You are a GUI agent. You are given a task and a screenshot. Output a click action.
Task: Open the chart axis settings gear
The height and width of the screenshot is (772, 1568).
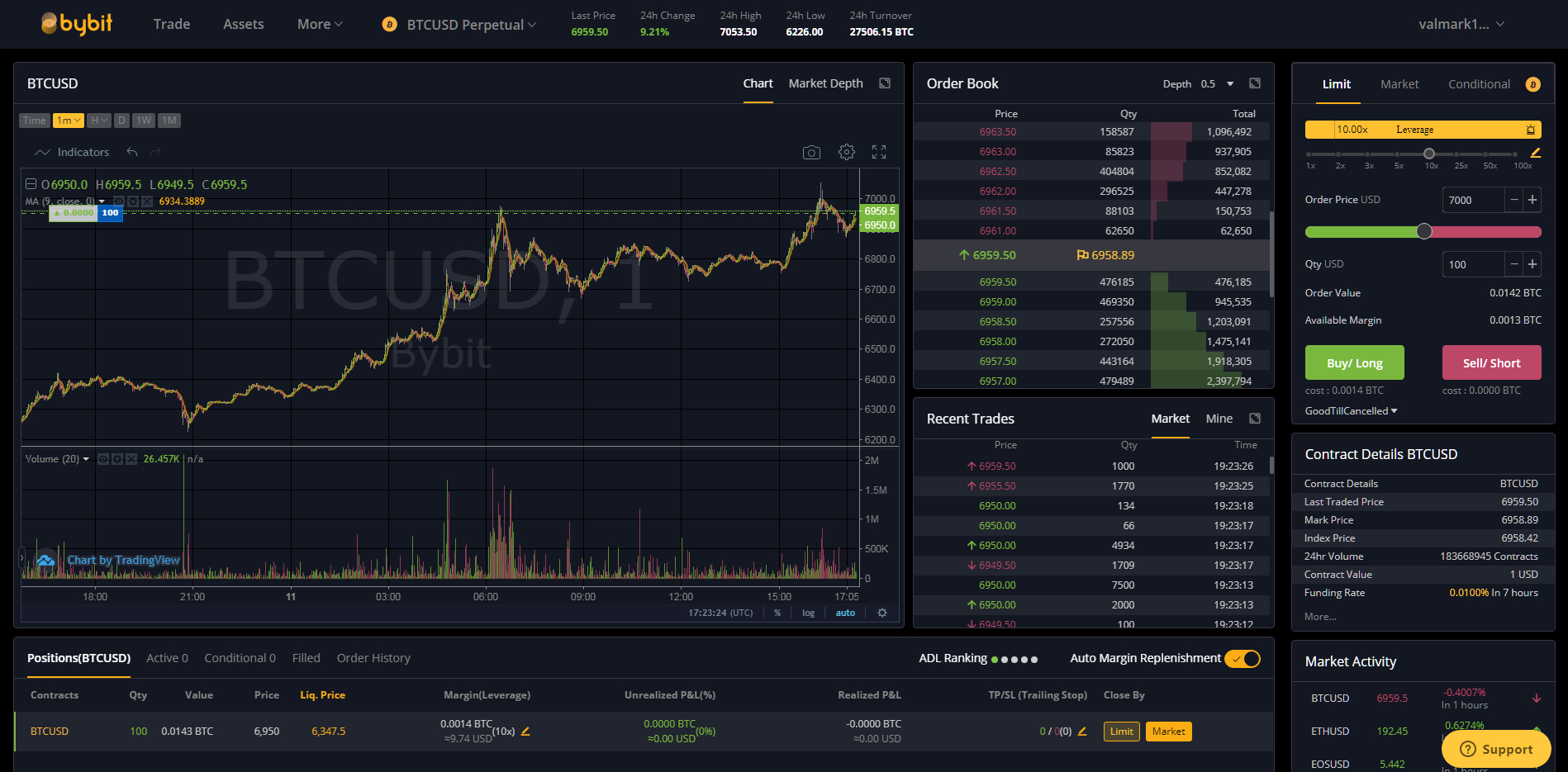pyautogui.click(x=882, y=613)
